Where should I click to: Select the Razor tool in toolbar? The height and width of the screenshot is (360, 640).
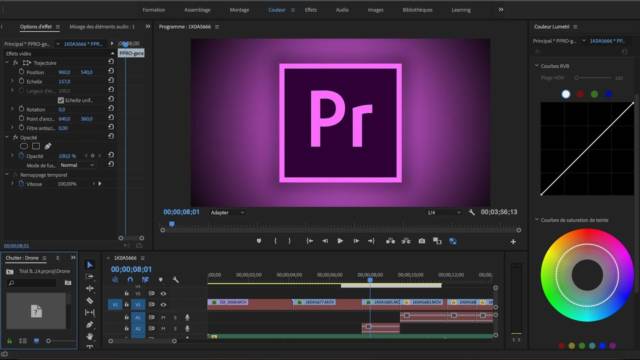click(x=90, y=301)
